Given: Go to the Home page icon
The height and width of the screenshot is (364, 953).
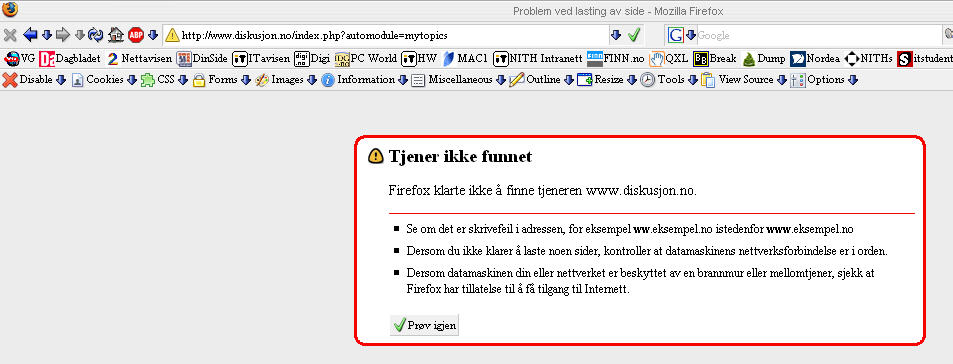Looking at the screenshot, I should tap(115, 35).
